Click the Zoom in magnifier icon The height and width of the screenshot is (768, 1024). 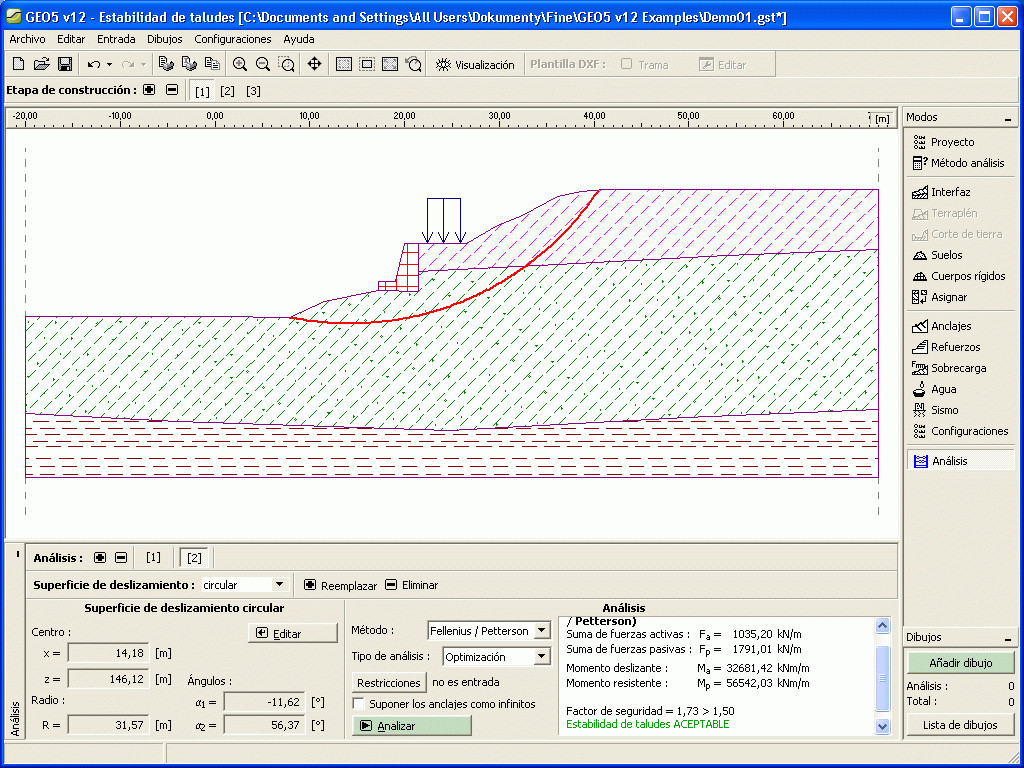point(240,64)
